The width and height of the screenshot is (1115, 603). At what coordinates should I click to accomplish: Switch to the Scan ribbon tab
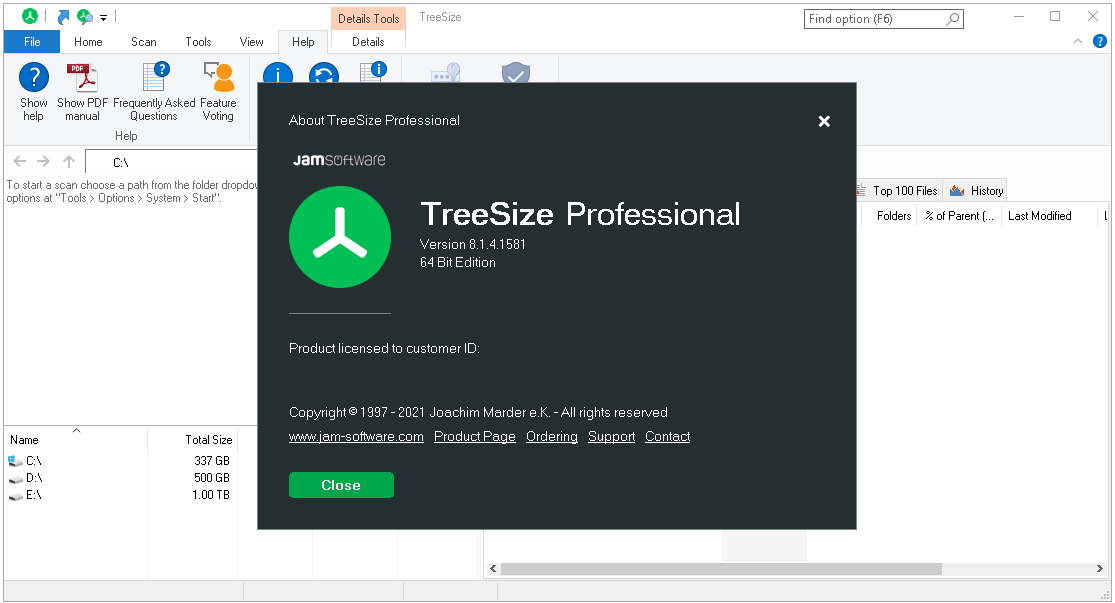point(144,42)
